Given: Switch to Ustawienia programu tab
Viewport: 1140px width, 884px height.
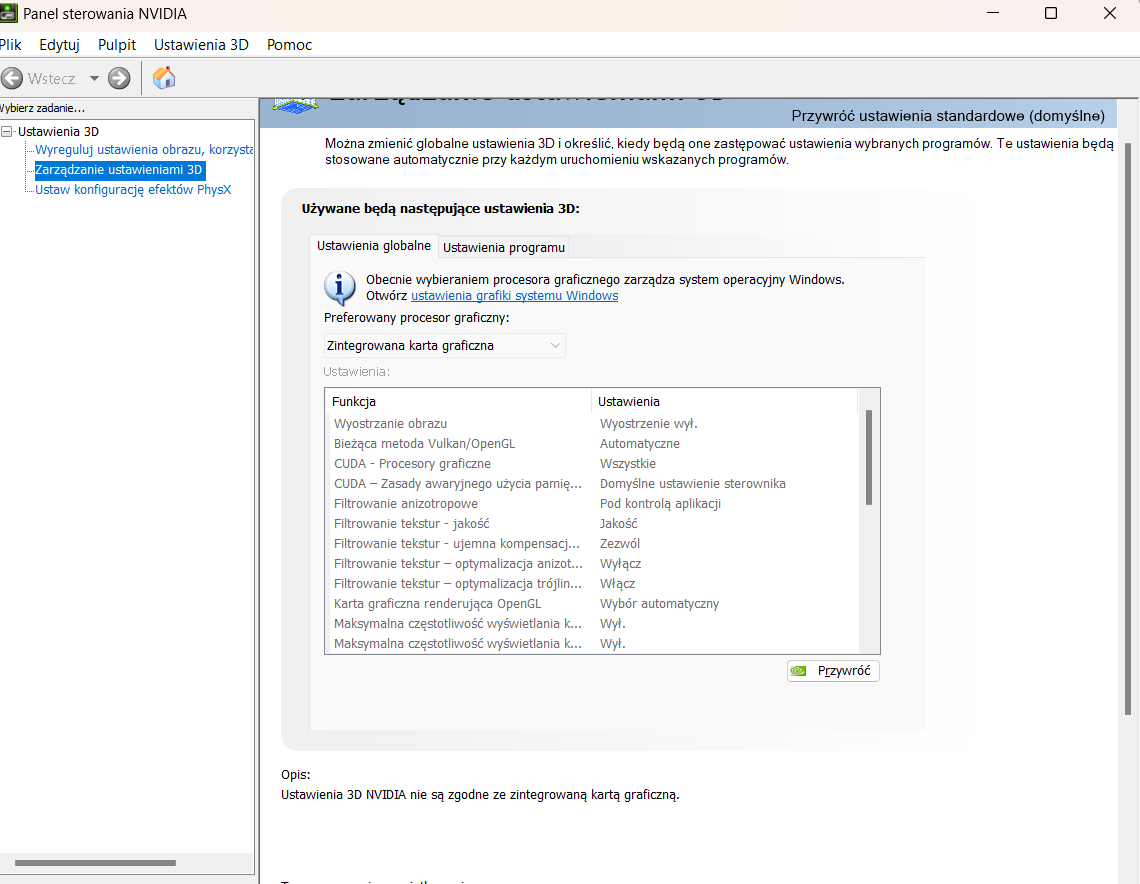Looking at the screenshot, I should (504, 247).
